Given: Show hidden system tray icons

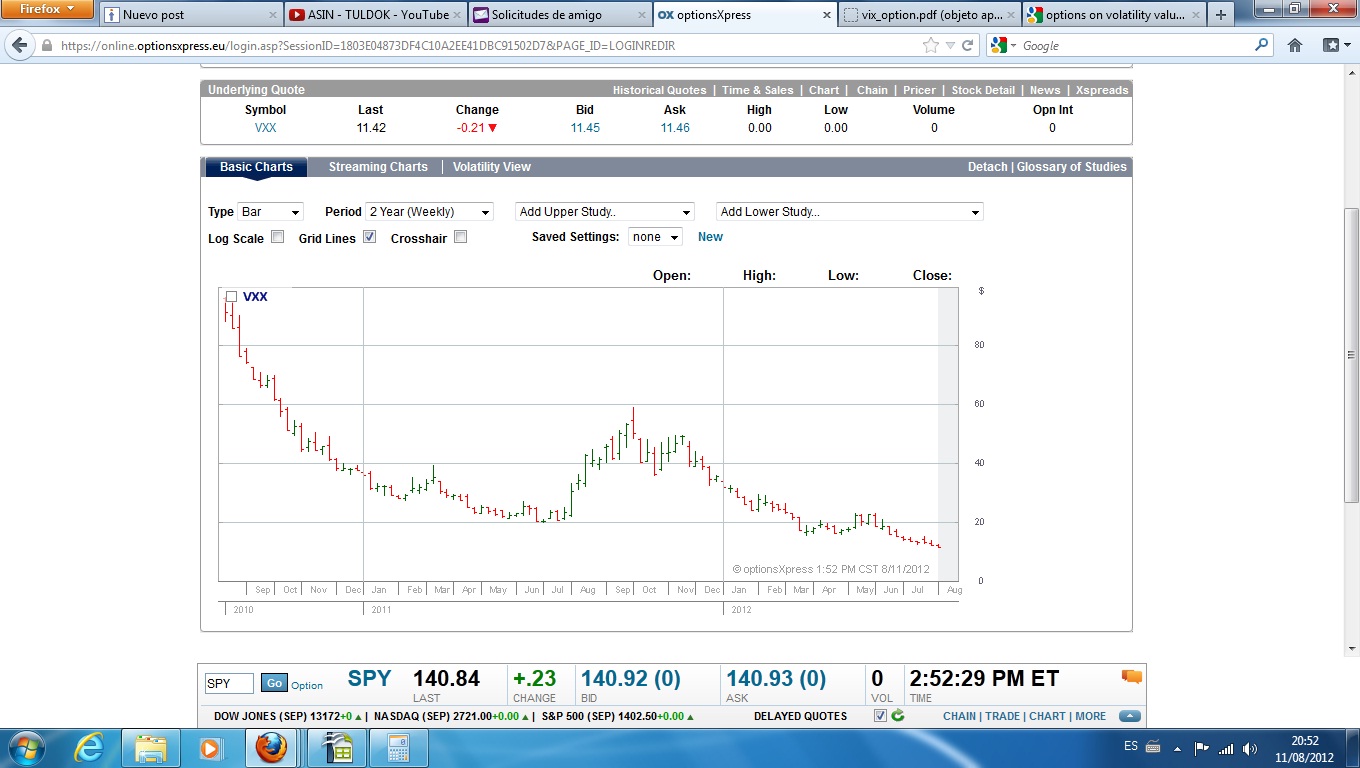Looking at the screenshot, I should point(1178,748).
